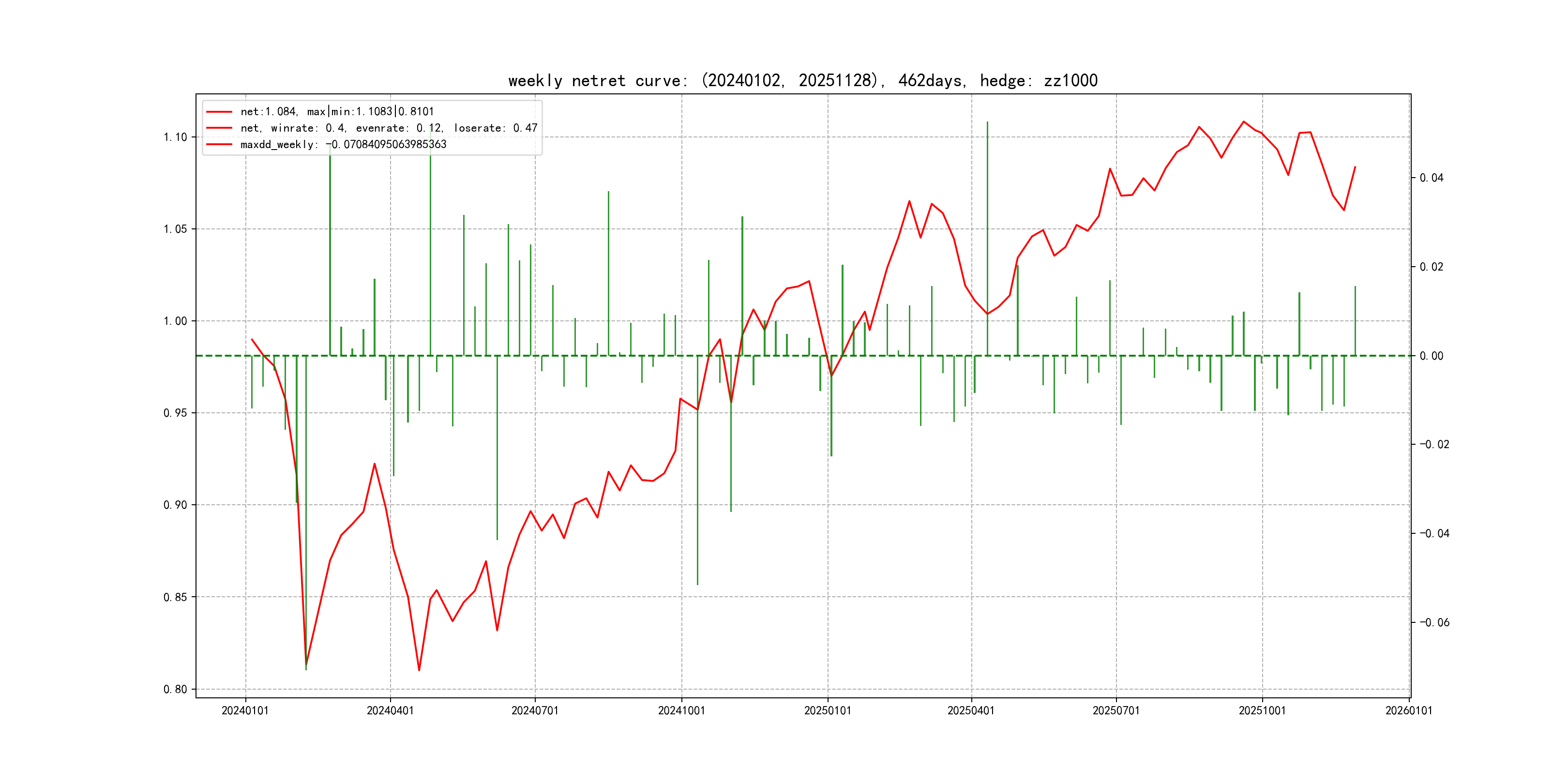
Task: Click the 20260101 x-axis label
Action: [x=1408, y=711]
